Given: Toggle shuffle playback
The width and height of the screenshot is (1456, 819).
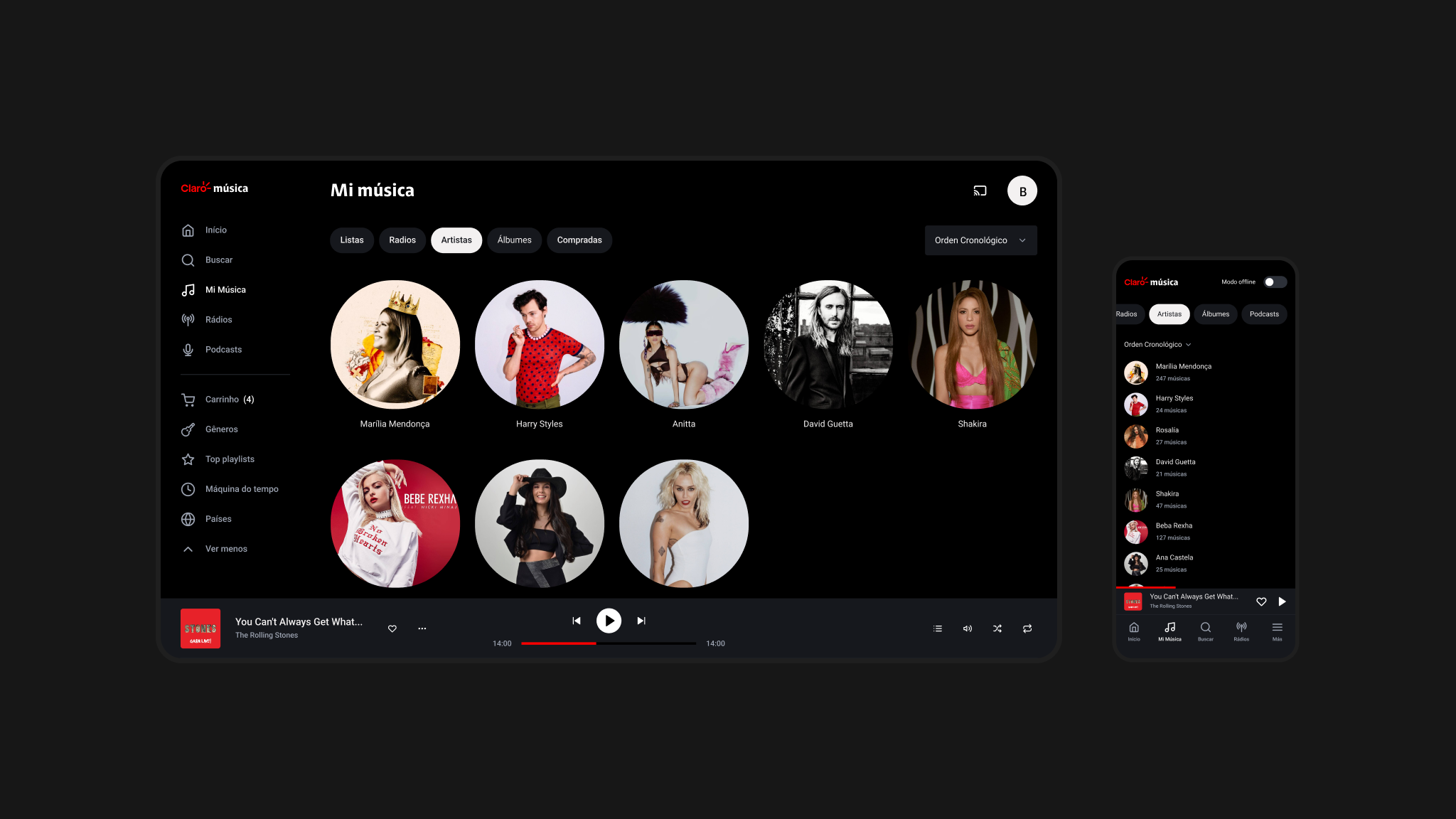Looking at the screenshot, I should coord(997,628).
